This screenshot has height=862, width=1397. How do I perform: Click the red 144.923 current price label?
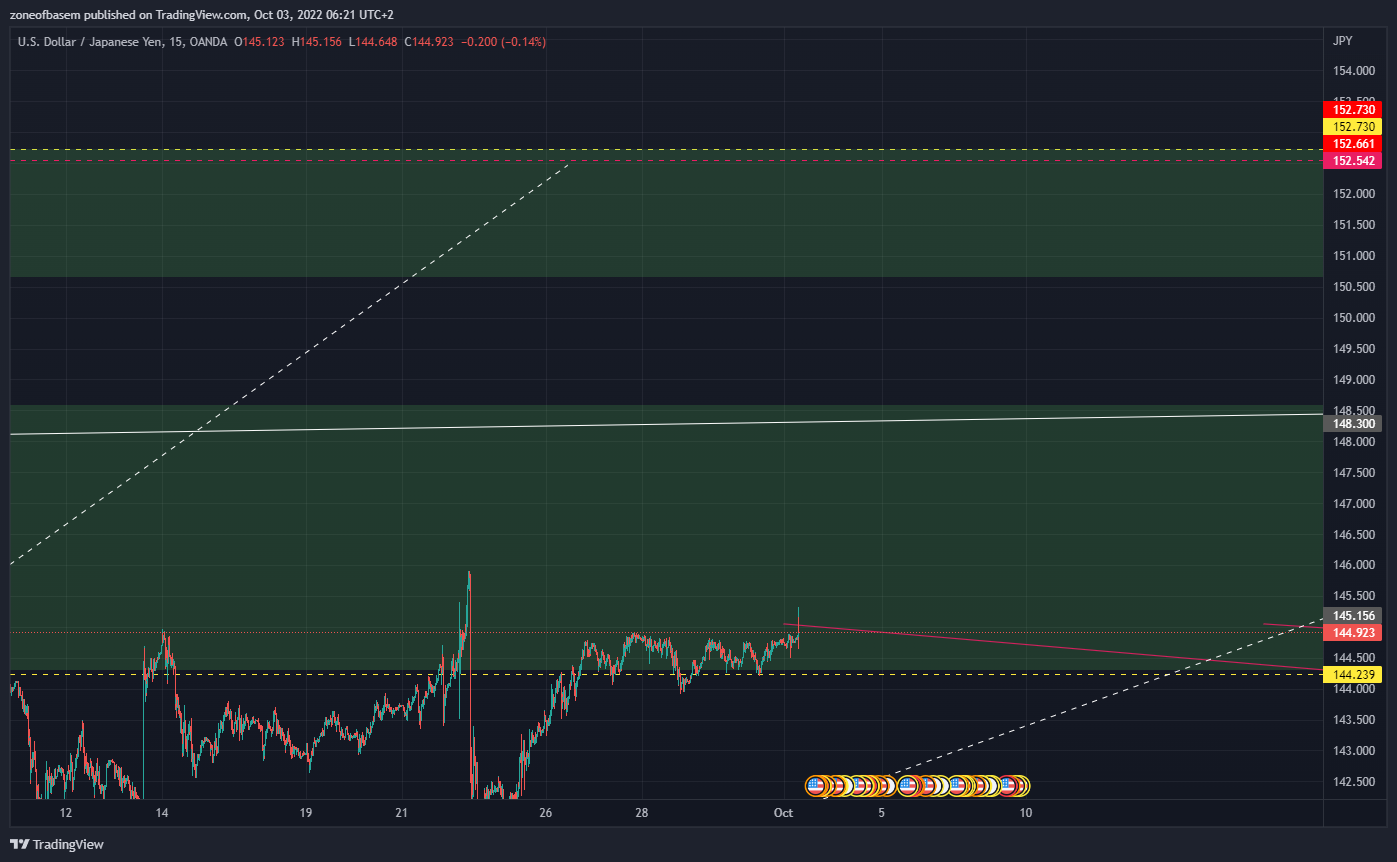[x=1352, y=632]
